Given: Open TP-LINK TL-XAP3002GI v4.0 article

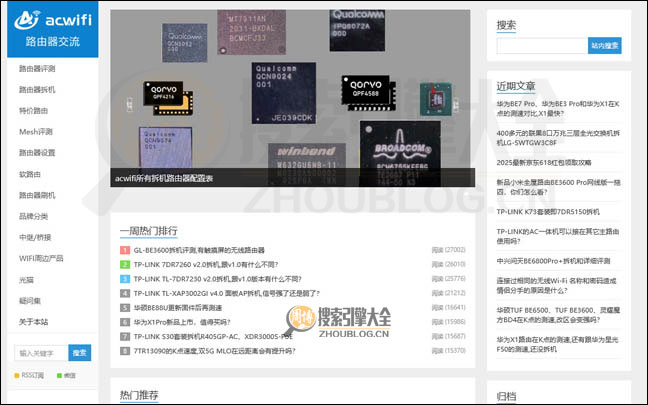Looking at the screenshot, I should point(227,293).
